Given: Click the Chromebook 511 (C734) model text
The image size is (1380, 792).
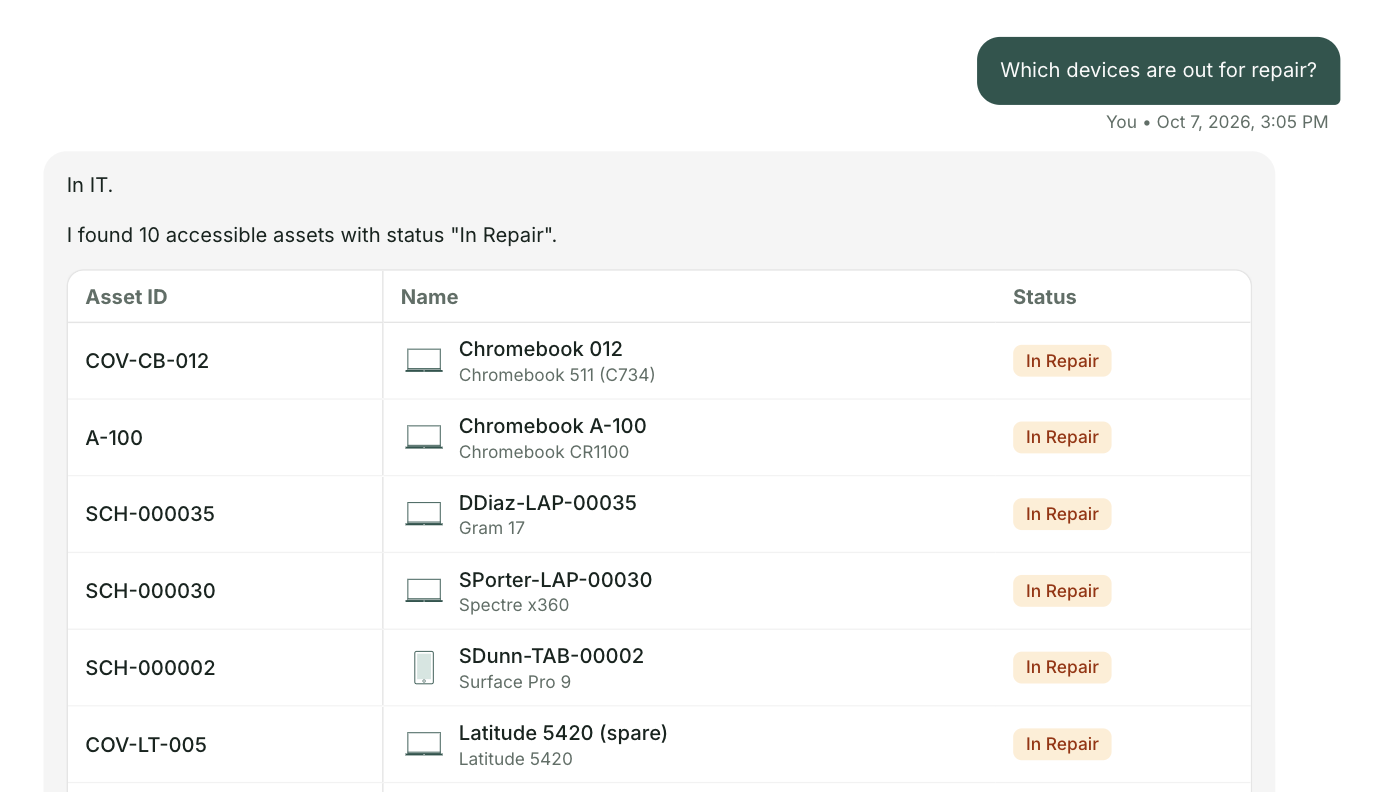Looking at the screenshot, I should [x=557, y=375].
